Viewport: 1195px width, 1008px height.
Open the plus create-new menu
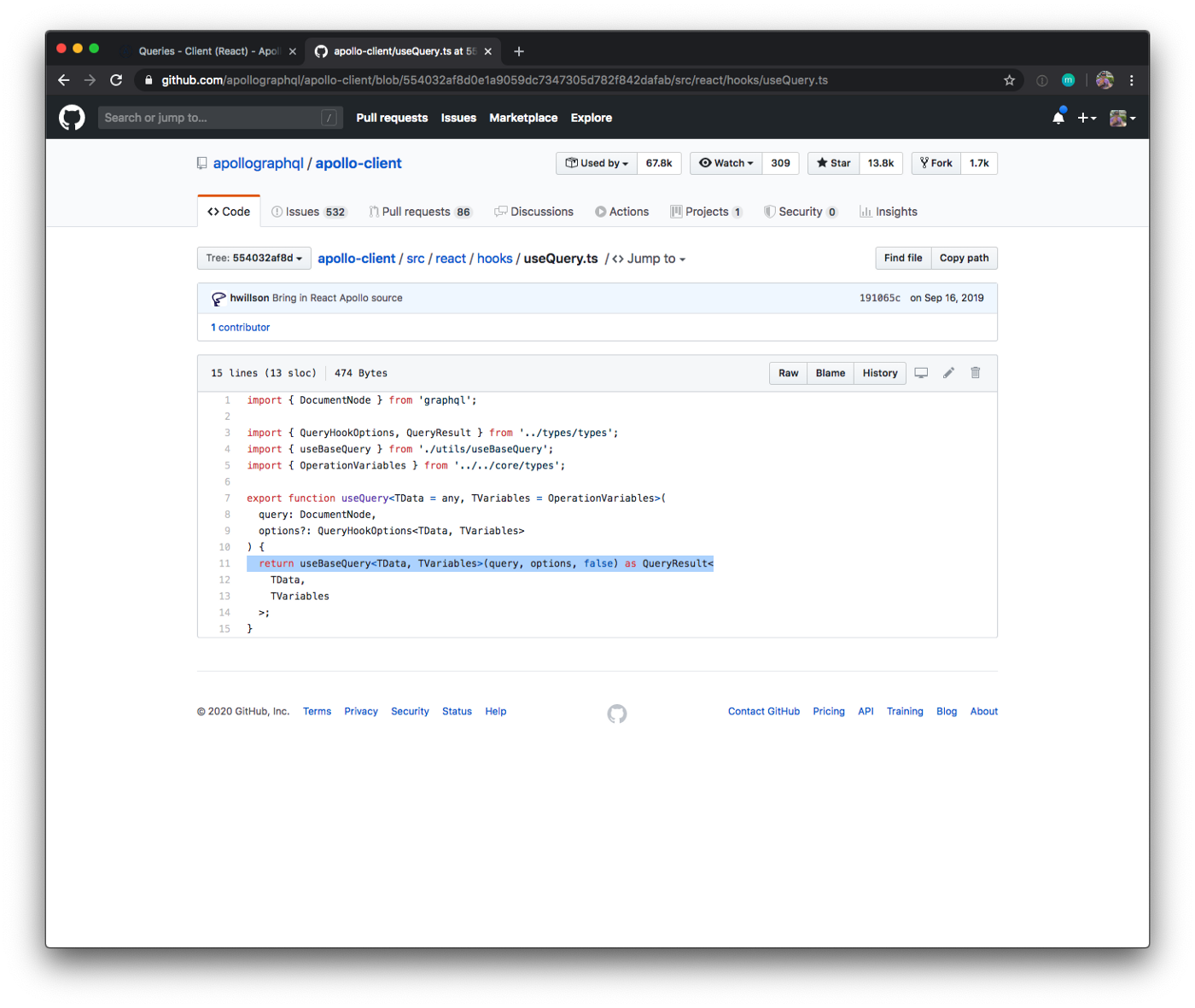click(1087, 118)
